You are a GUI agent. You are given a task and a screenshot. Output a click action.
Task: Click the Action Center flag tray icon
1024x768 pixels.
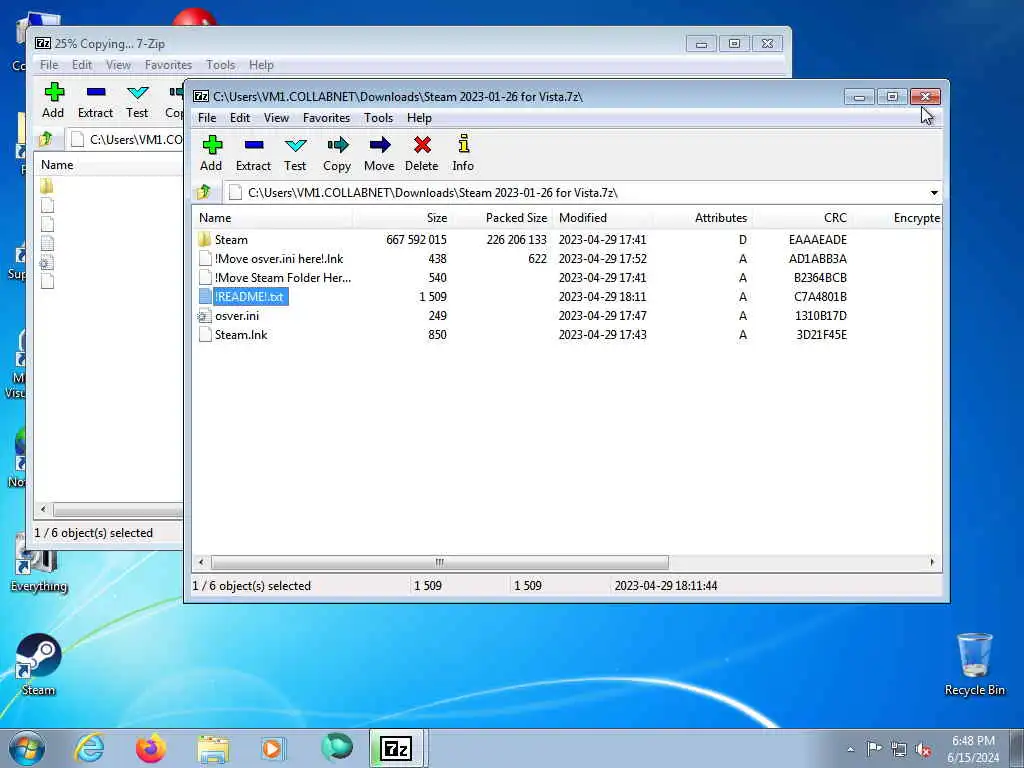click(873, 748)
